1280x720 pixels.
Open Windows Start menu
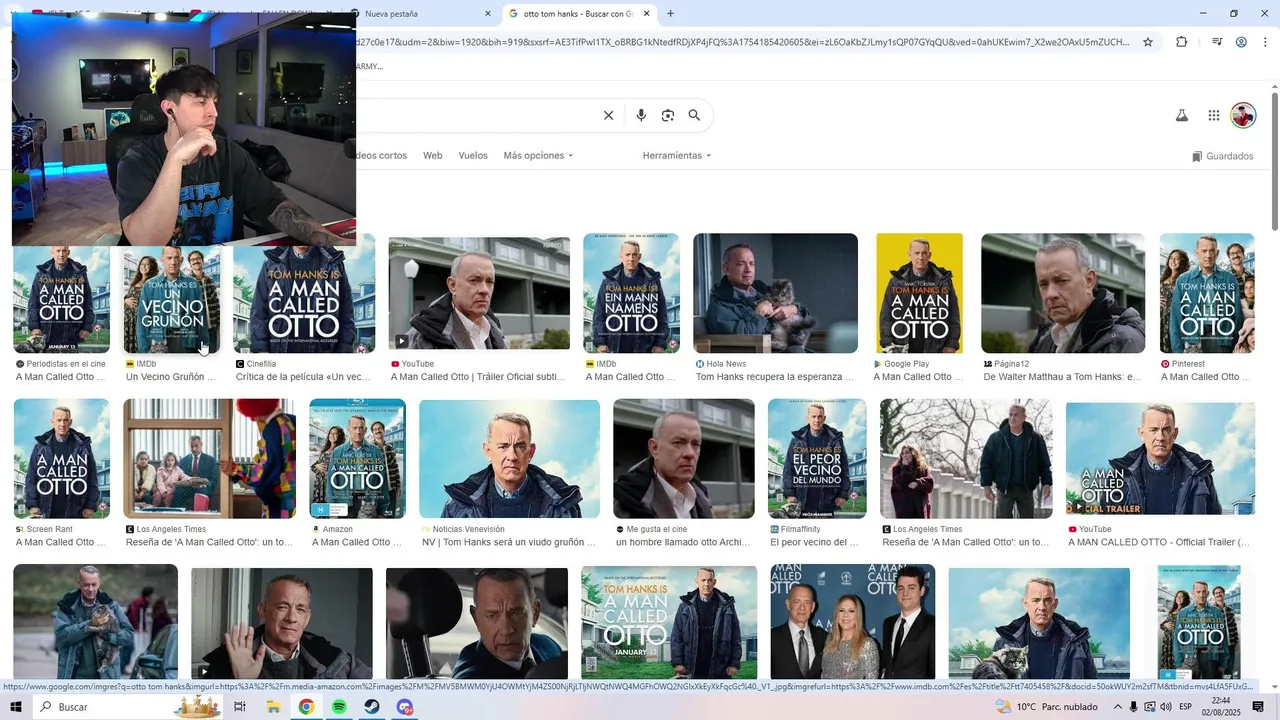point(16,707)
